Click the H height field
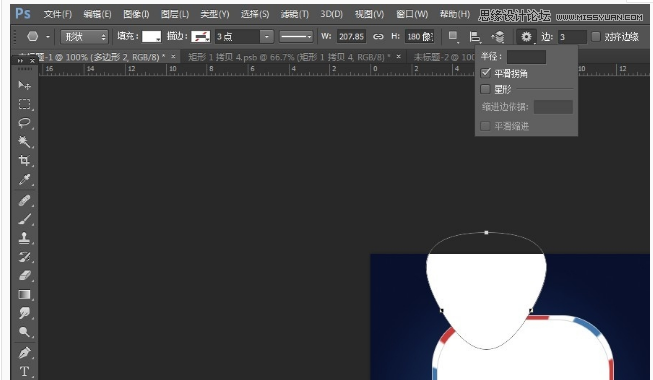The width and height of the screenshot is (653, 380). 419,37
